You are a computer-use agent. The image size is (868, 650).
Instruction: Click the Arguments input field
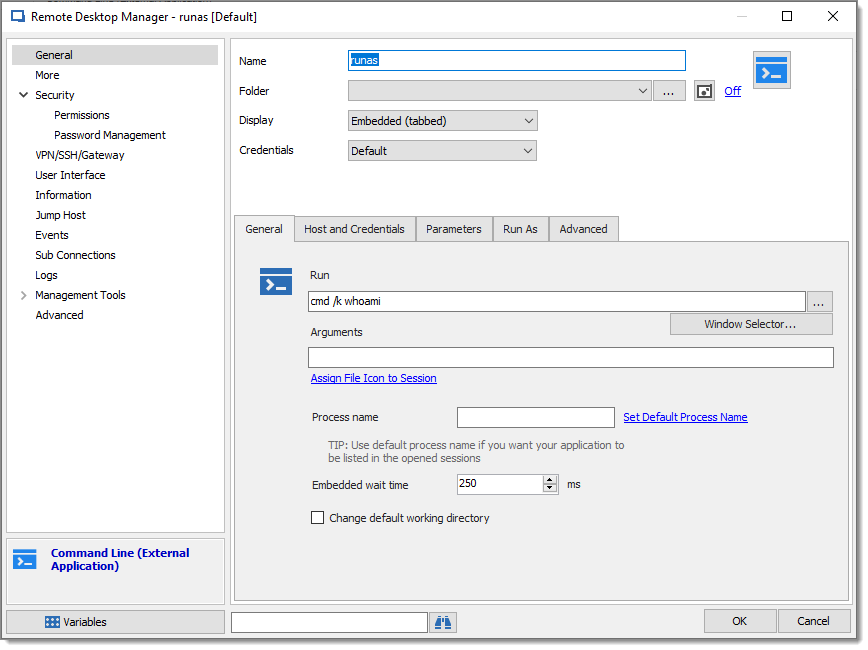tap(571, 358)
